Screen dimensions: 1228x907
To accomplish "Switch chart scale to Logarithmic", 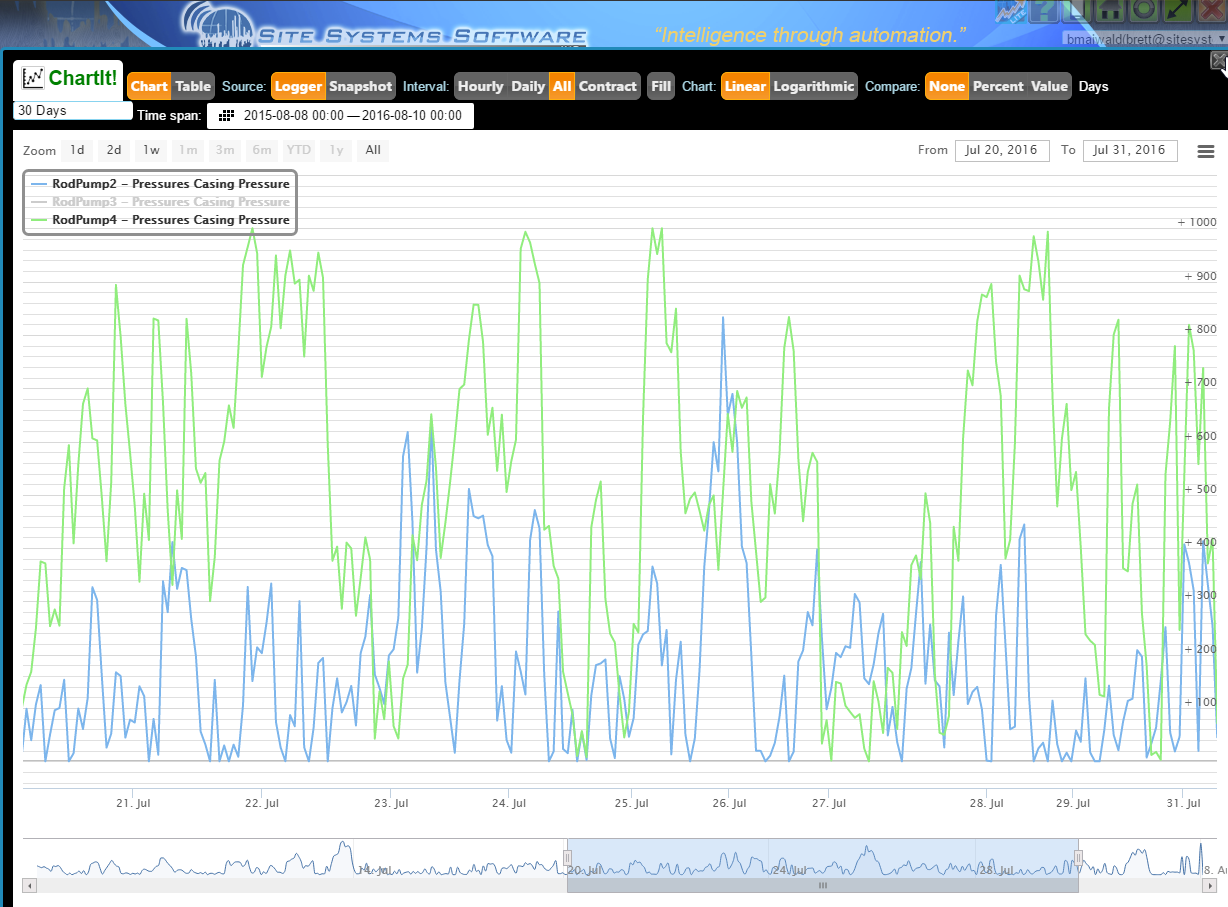I will (x=814, y=86).
